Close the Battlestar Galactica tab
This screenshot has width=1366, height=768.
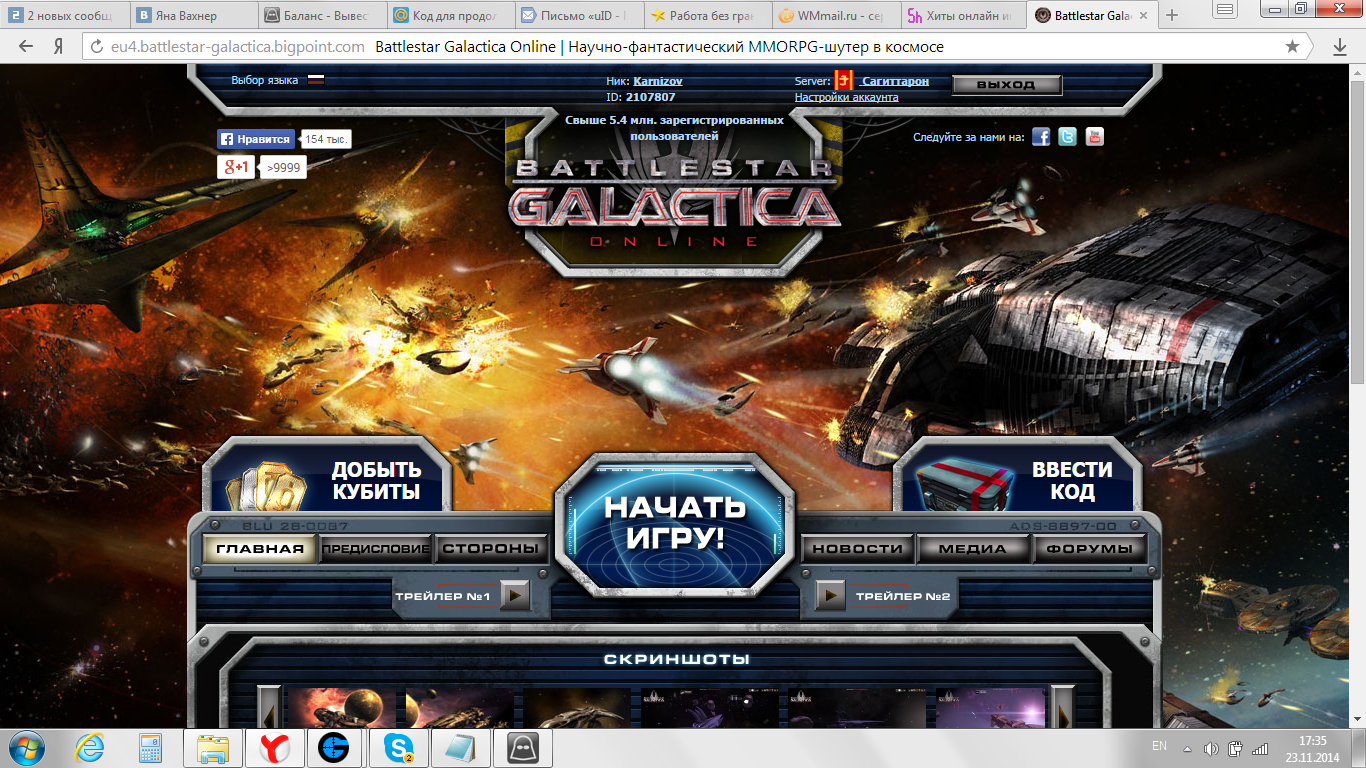click(x=1144, y=16)
